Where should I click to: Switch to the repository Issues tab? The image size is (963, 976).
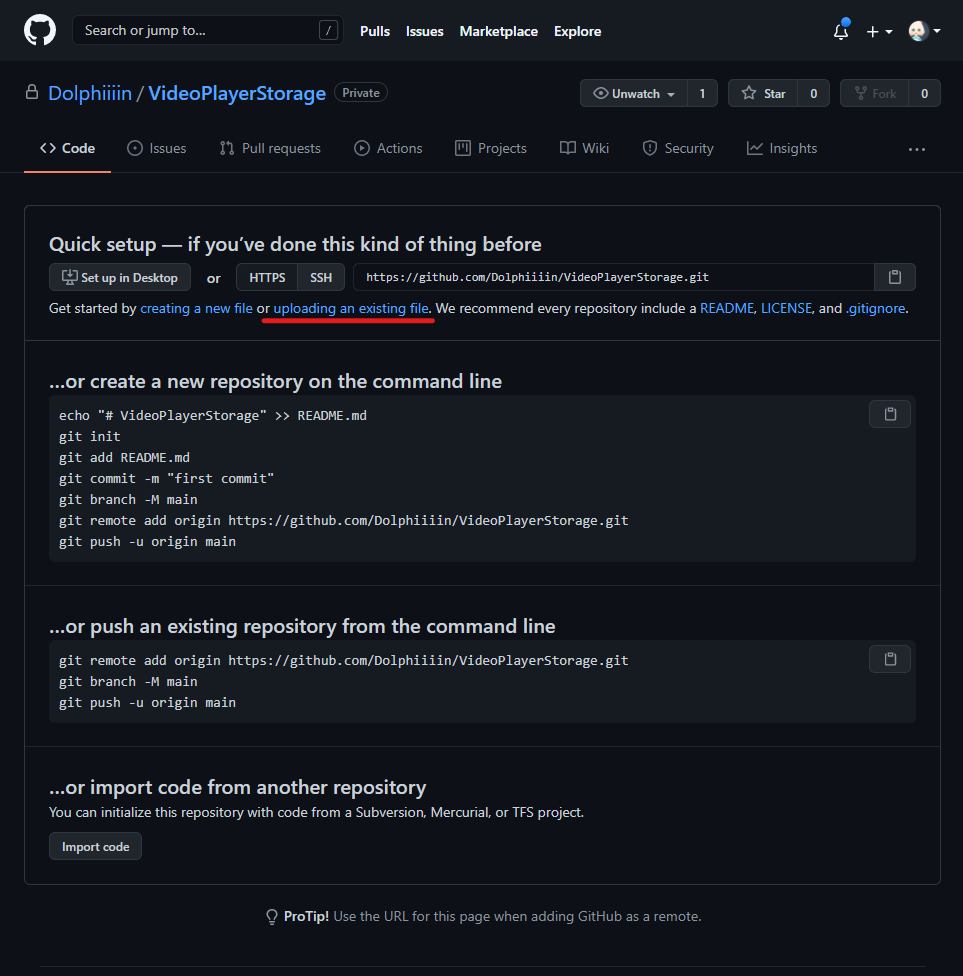tap(157, 148)
